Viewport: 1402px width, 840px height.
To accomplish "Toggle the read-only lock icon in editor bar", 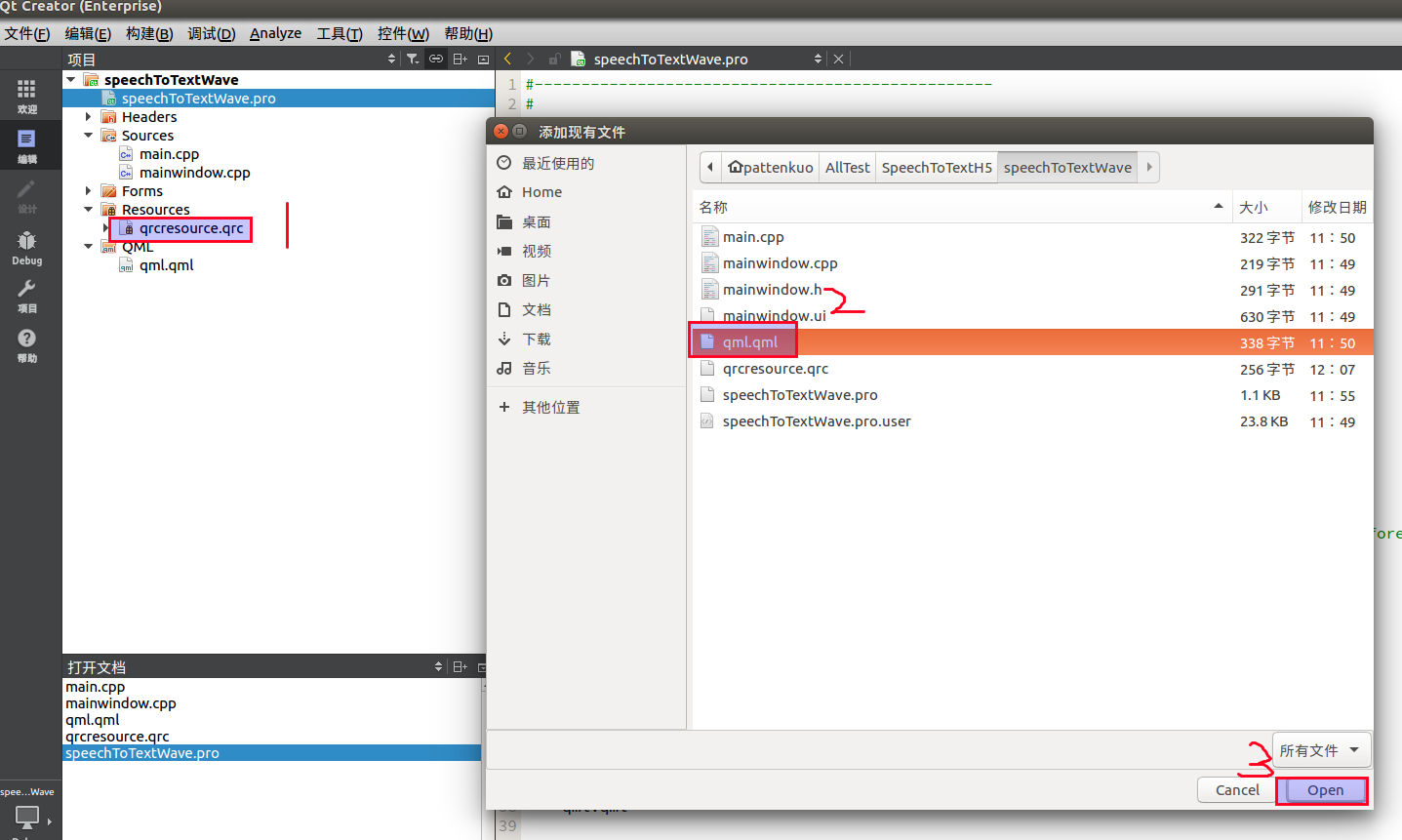I will (x=554, y=59).
